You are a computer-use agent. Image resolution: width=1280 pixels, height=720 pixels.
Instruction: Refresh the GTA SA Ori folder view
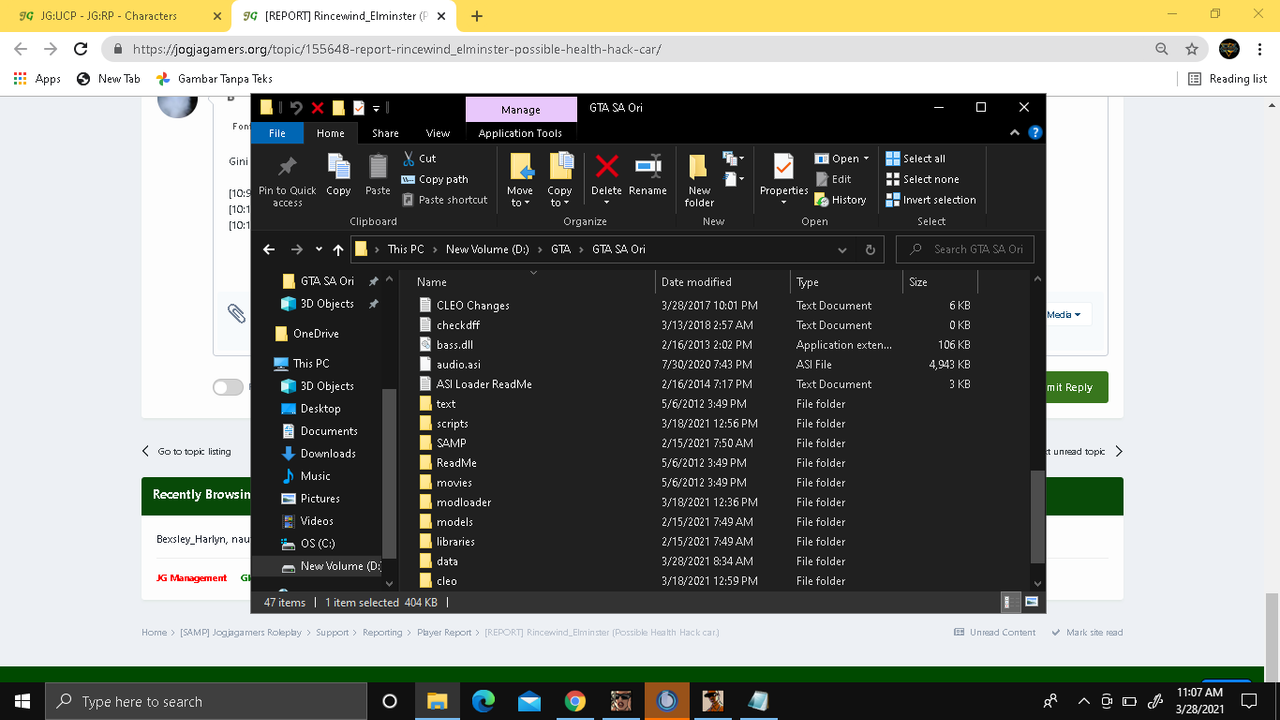click(870, 250)
